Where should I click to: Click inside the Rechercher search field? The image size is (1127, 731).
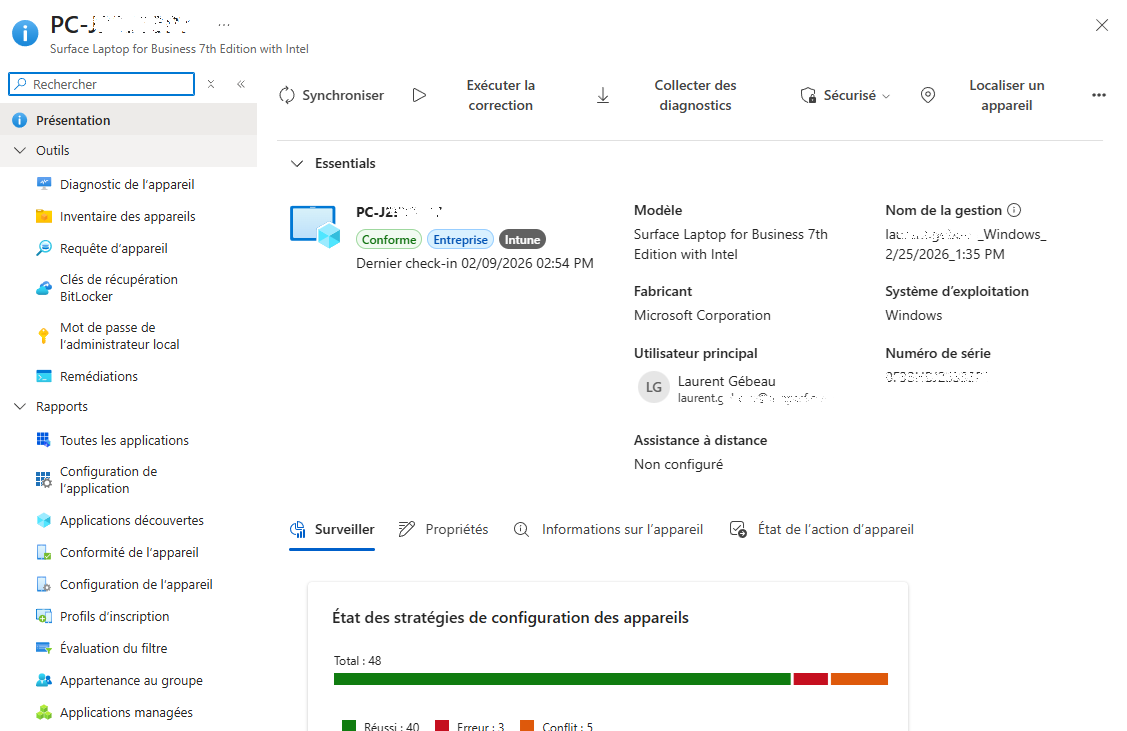pos(101,84)
